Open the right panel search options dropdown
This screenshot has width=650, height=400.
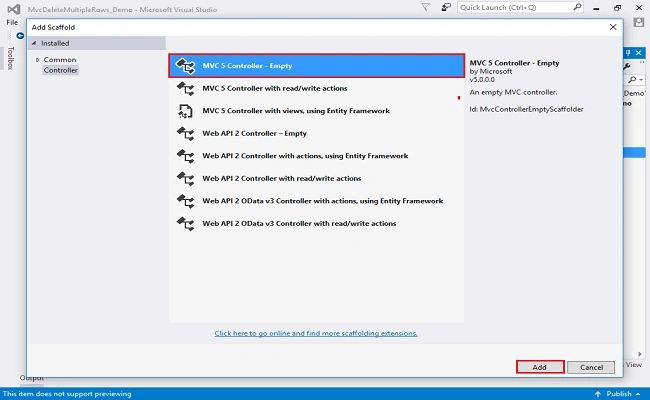coord(641,80)
